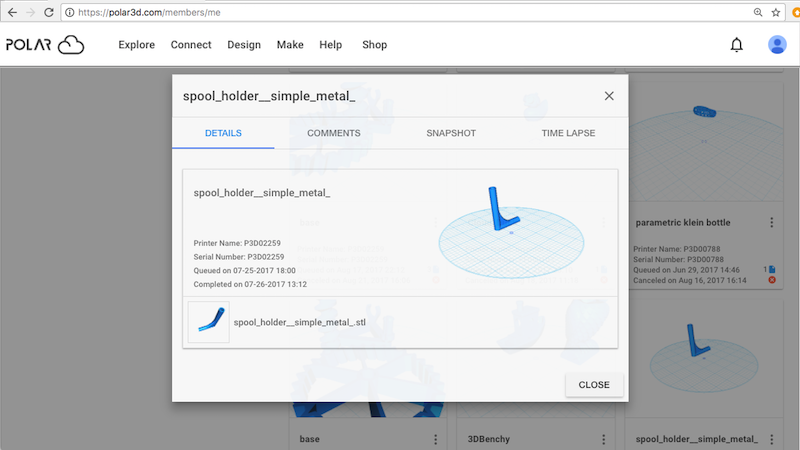
Task: Open options menu for bottom spool_holder__simple_metal_ card
Action: point(771,439)
